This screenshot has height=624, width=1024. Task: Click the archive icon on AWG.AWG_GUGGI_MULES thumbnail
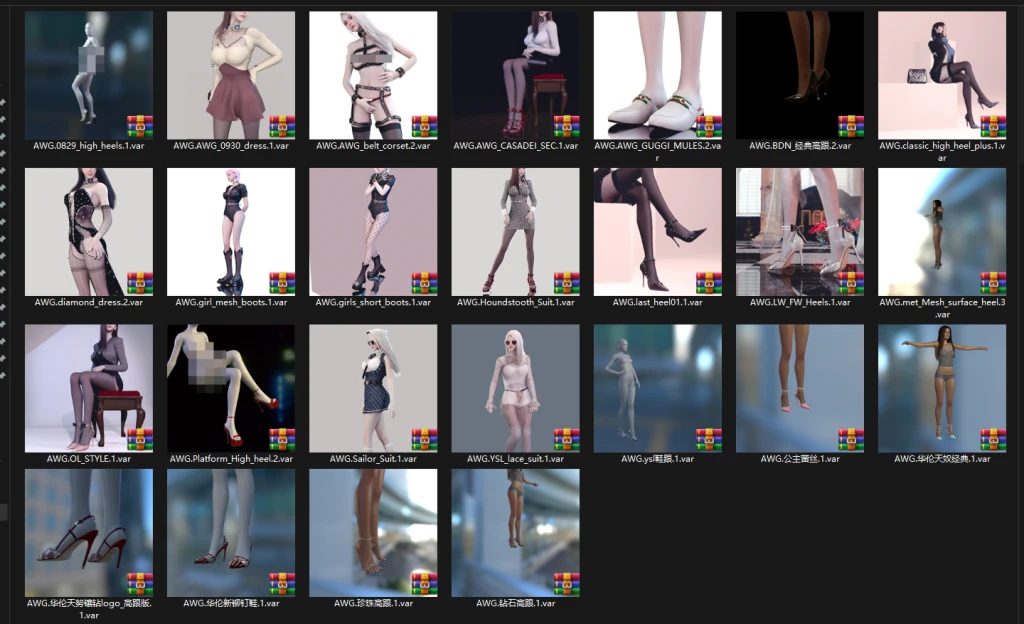tap(709, 126)
